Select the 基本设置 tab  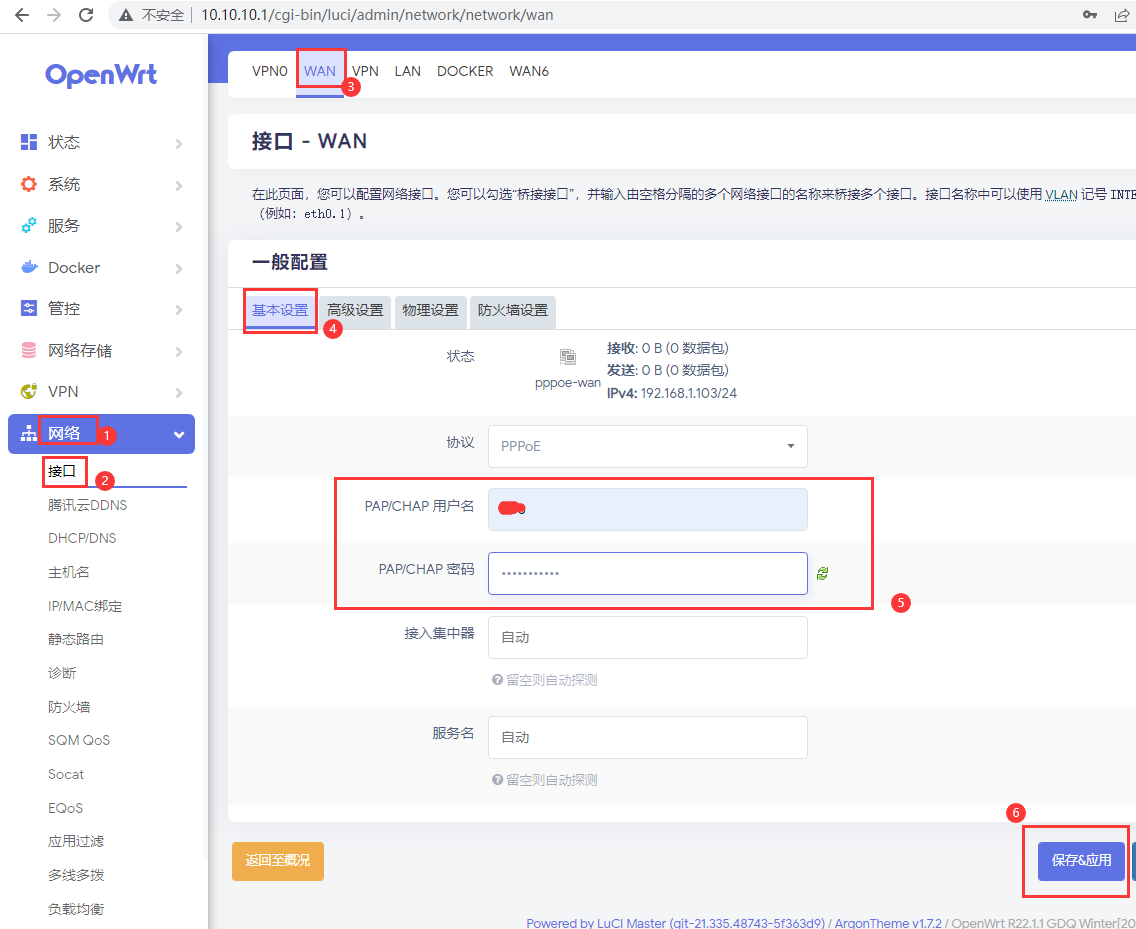[280, 311]
